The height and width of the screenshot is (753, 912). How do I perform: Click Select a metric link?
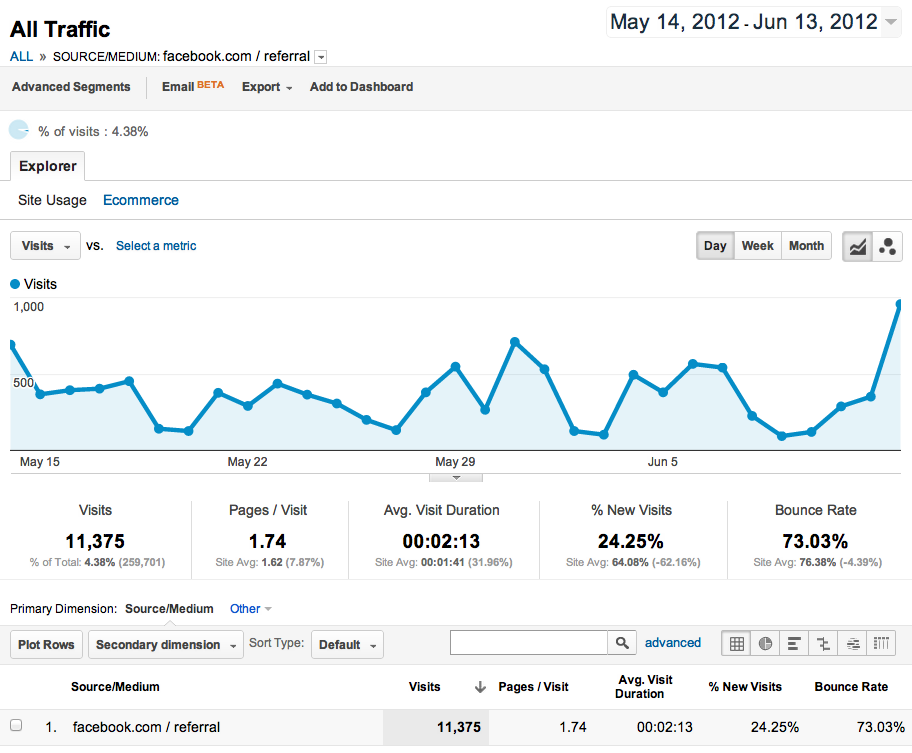point(156,246)
